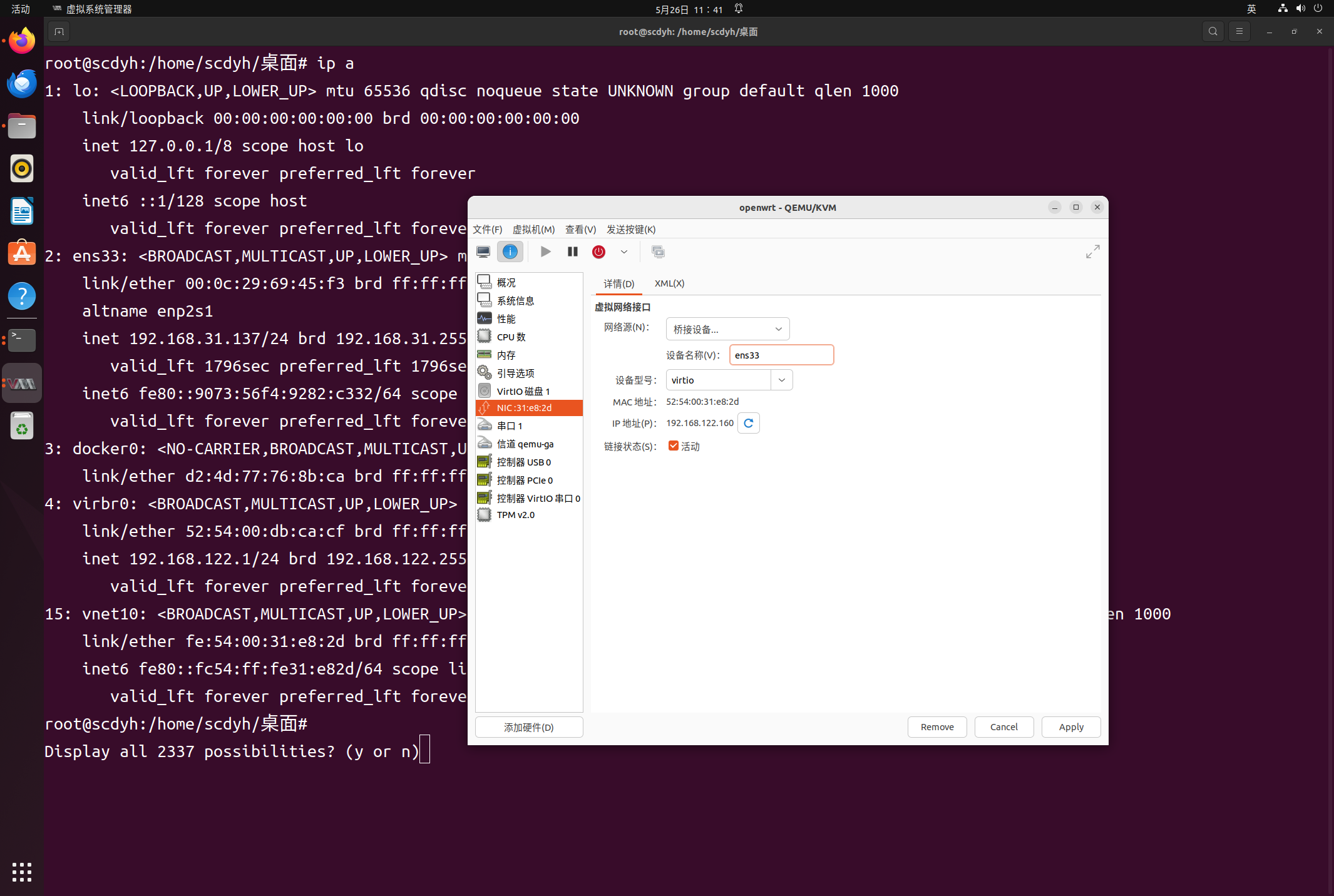Refresh the IP address
1334x896 pixels.
pyautogui.click(x=749, y=423)
